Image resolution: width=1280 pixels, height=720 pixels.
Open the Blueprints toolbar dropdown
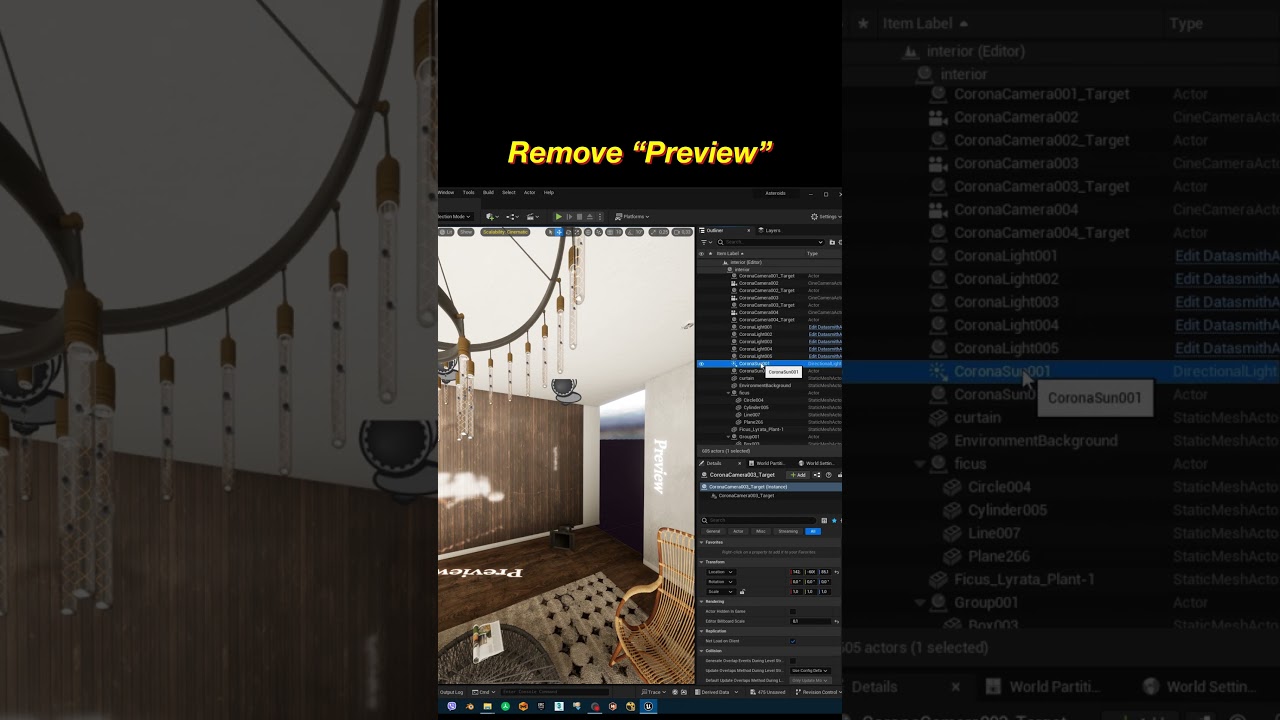click(513, 217)
